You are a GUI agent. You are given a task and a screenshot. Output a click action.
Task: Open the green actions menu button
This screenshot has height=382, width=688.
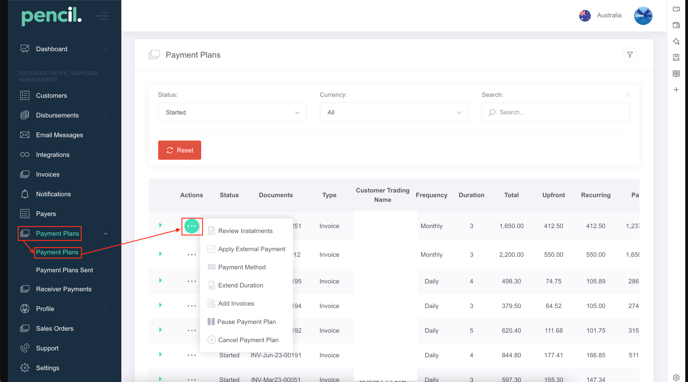(x=192, y=226)
